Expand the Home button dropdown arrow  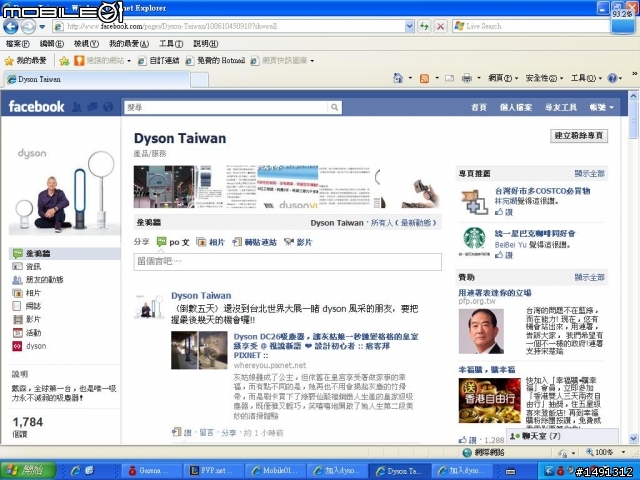tap(410, 78)
